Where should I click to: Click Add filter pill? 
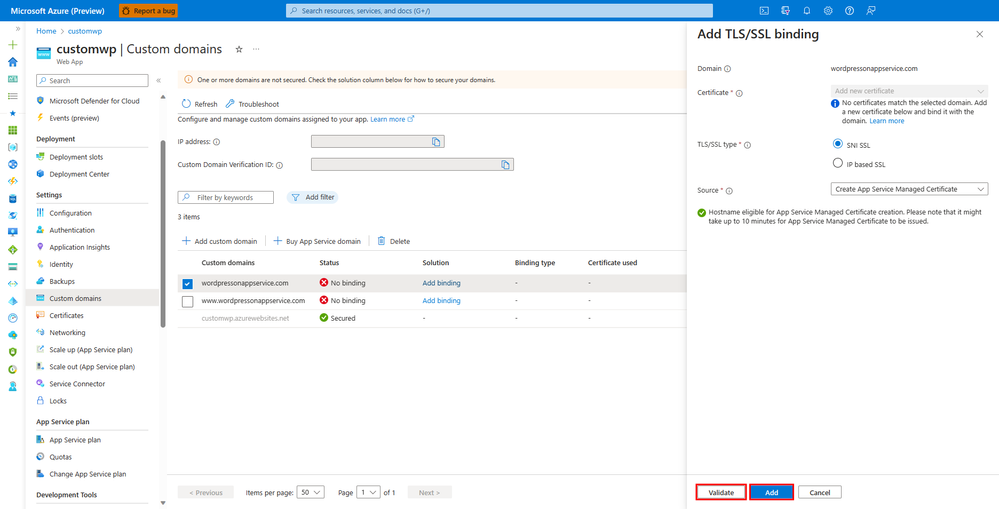point(312,197)
